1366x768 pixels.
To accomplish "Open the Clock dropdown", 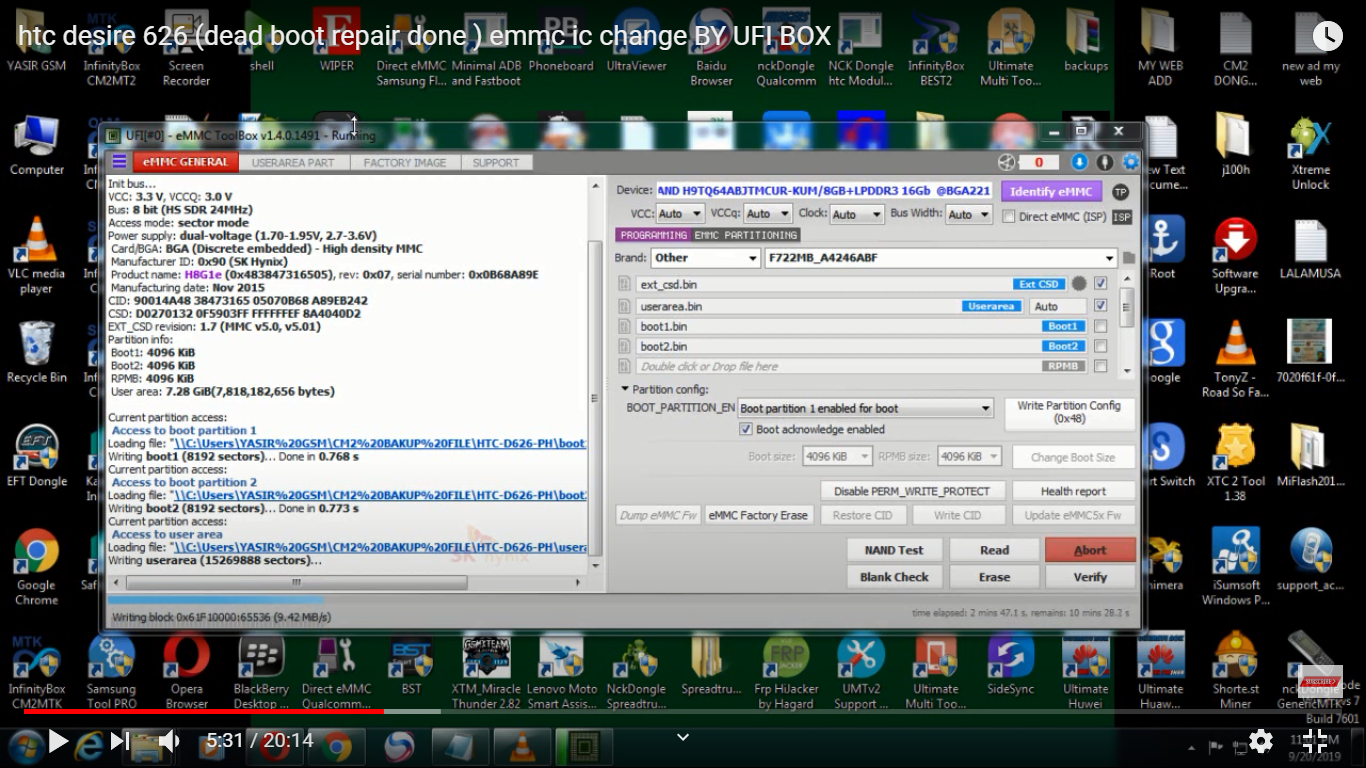I will tap(856, 214).
